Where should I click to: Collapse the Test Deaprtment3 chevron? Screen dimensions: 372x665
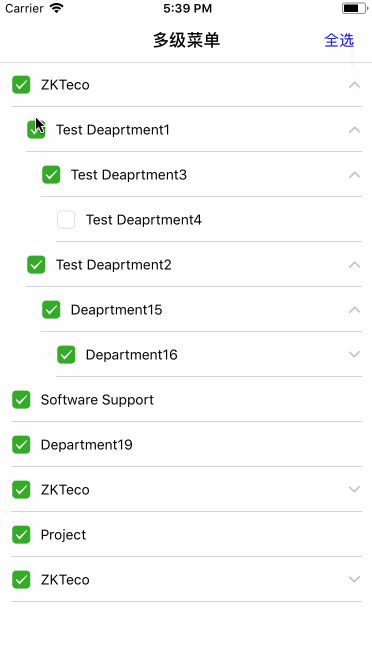point(354,175)
